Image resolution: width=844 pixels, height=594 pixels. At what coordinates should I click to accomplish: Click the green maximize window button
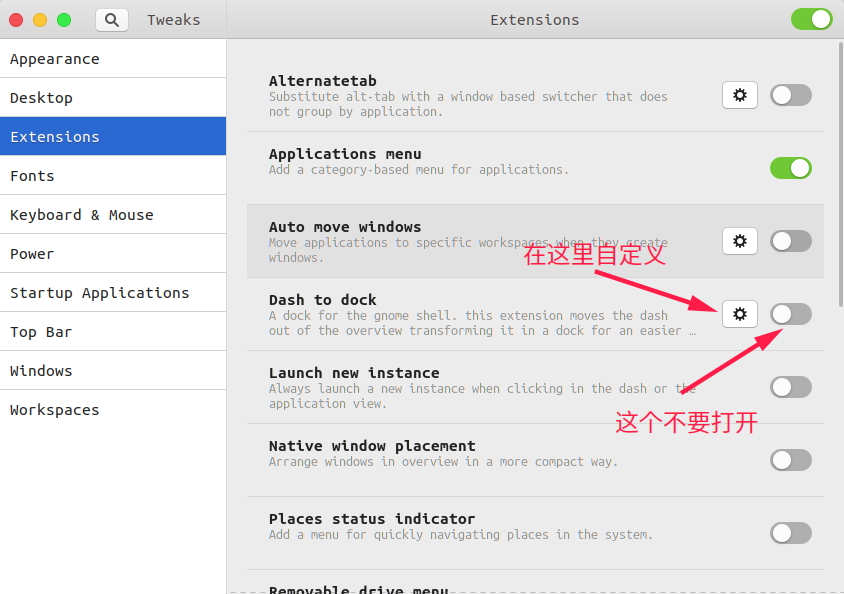(x=64, y=20)
